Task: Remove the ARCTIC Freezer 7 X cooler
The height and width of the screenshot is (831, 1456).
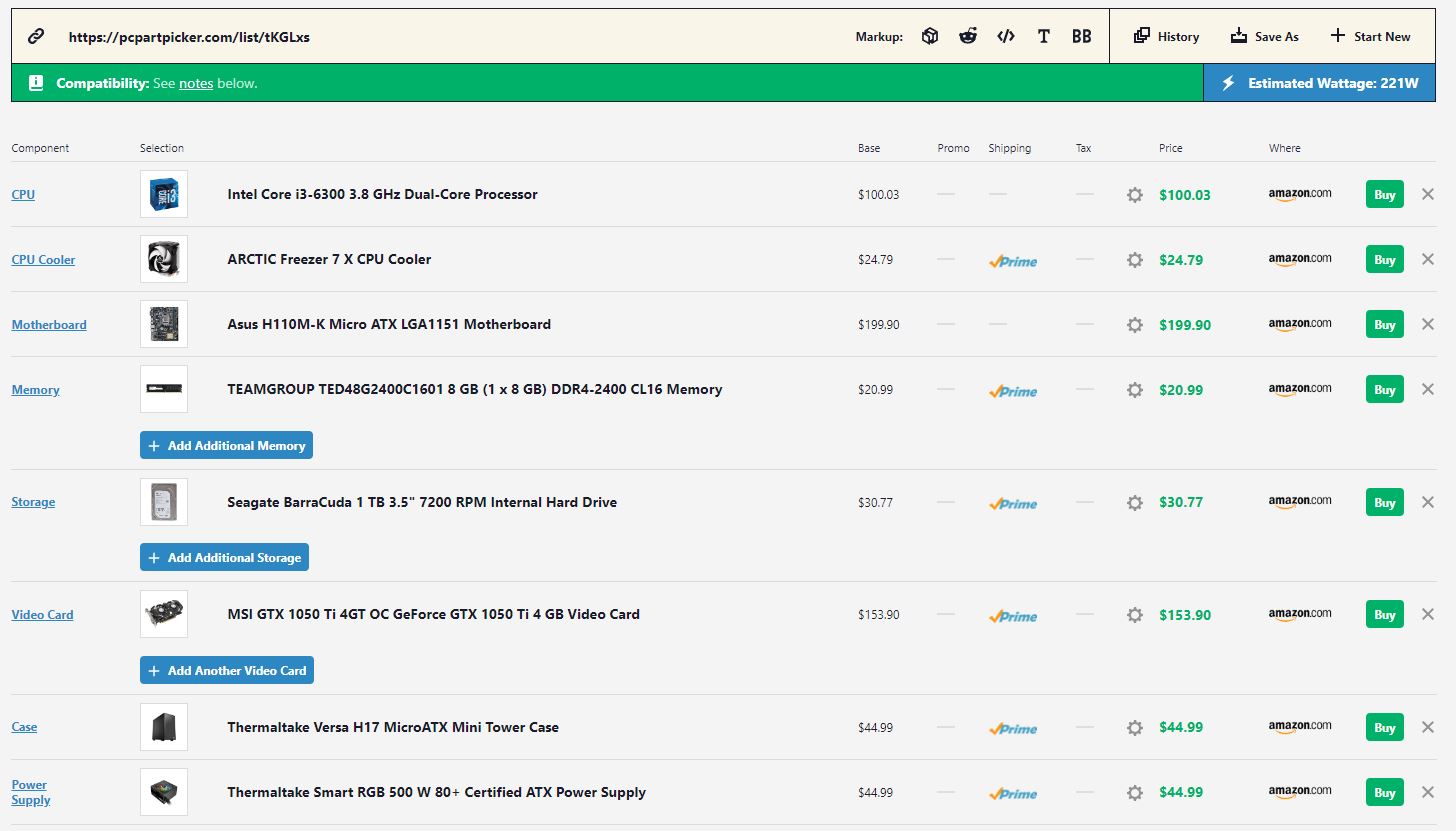Action: [x=1428, y=260]
